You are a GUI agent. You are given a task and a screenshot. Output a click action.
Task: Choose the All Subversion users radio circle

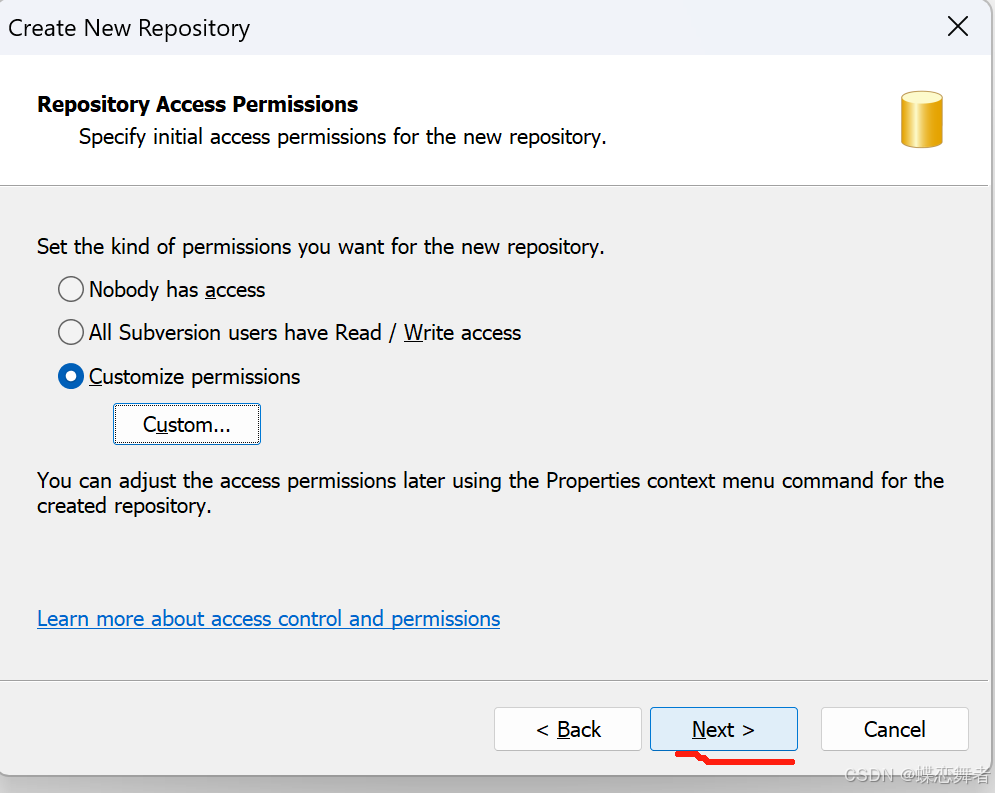click(x=70, y=332)
